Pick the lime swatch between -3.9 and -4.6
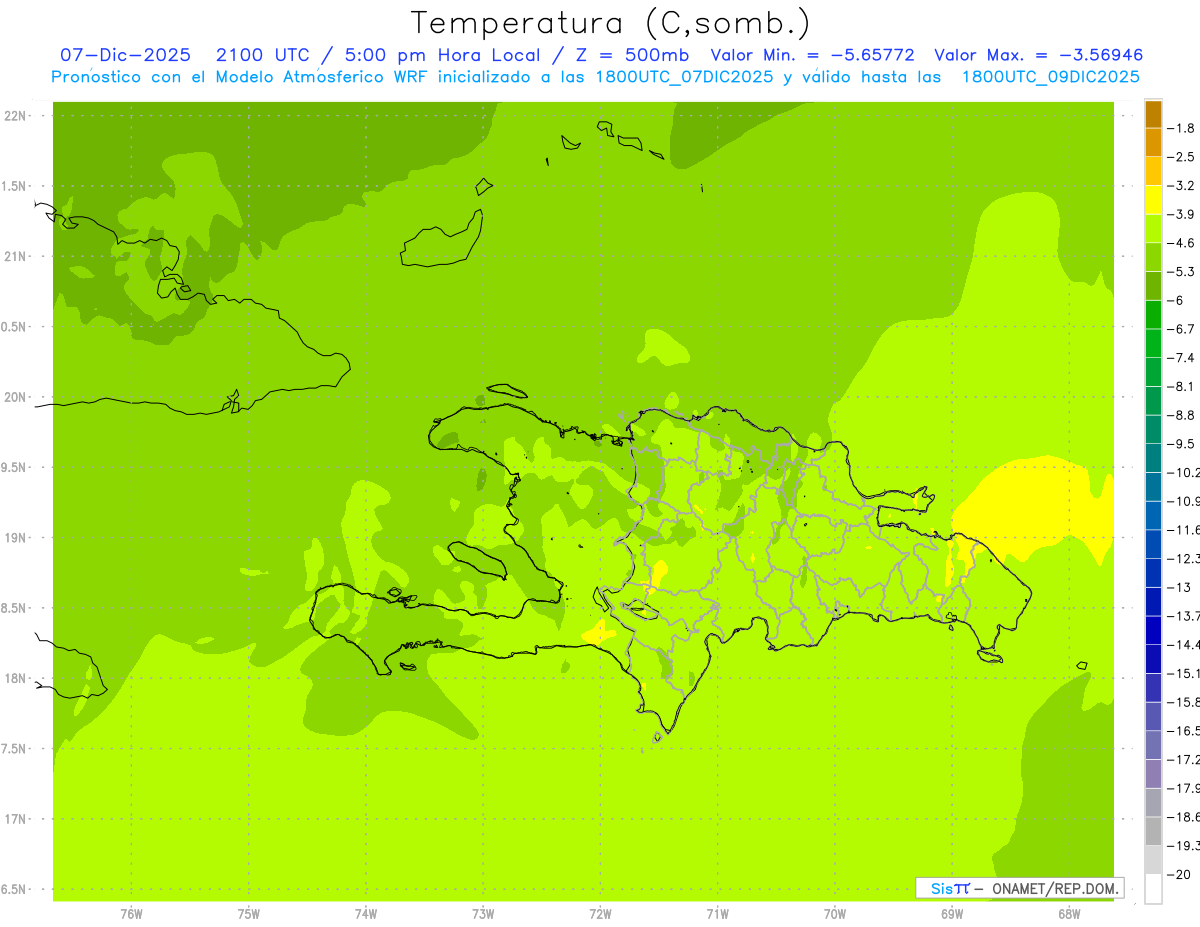Viewport: 1200px width, 927px height. tap(1153, 228)
